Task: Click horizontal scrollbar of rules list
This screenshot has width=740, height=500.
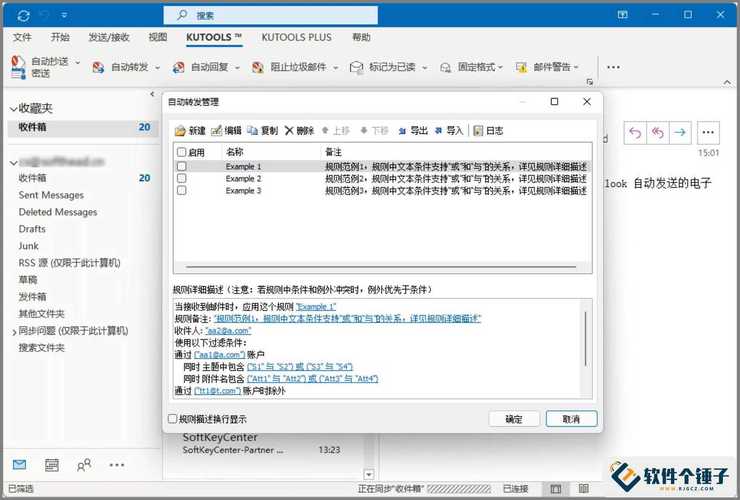Action: click(380, 267)
